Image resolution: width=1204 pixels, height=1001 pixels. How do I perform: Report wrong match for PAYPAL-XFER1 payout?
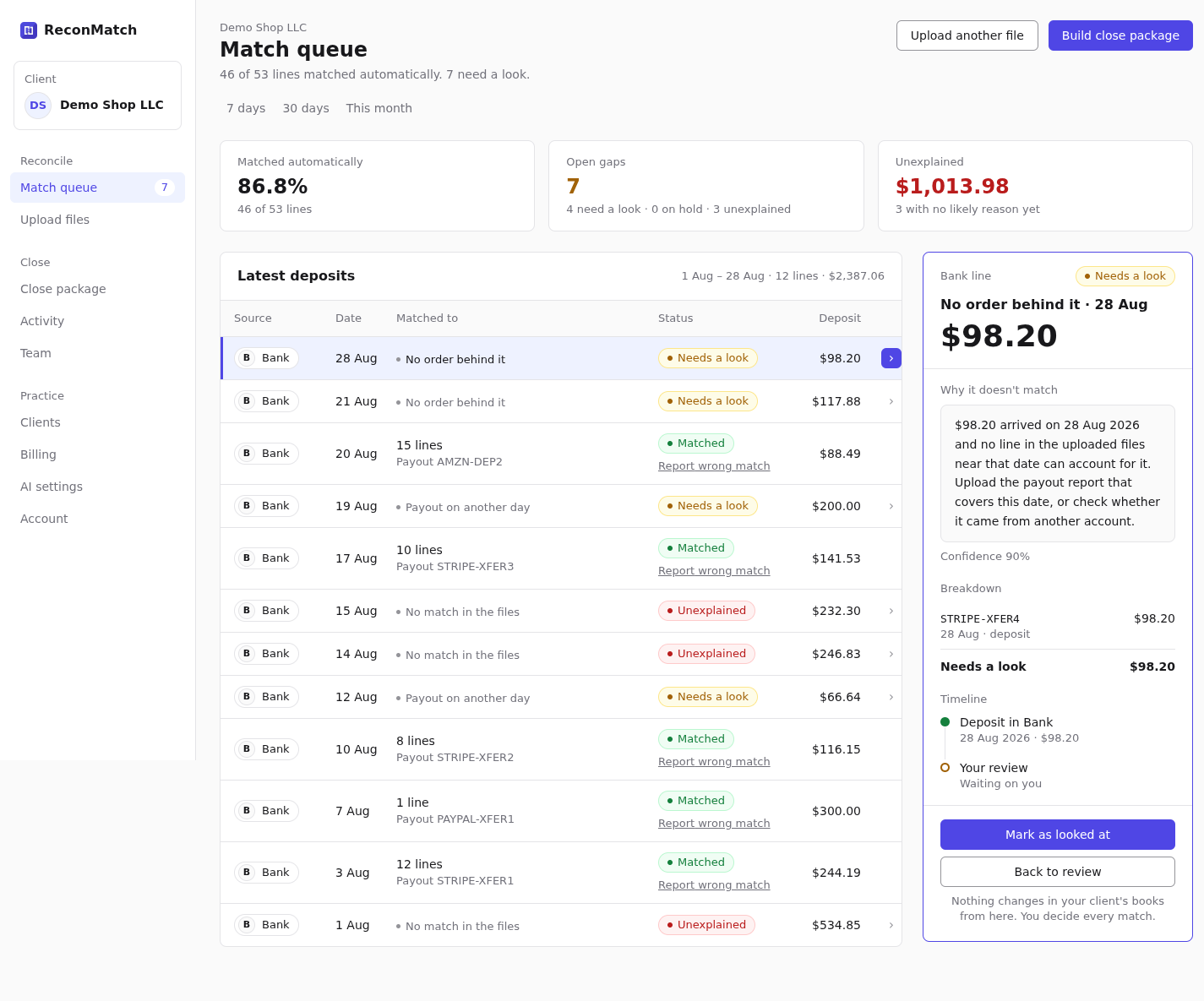(714, 824)
